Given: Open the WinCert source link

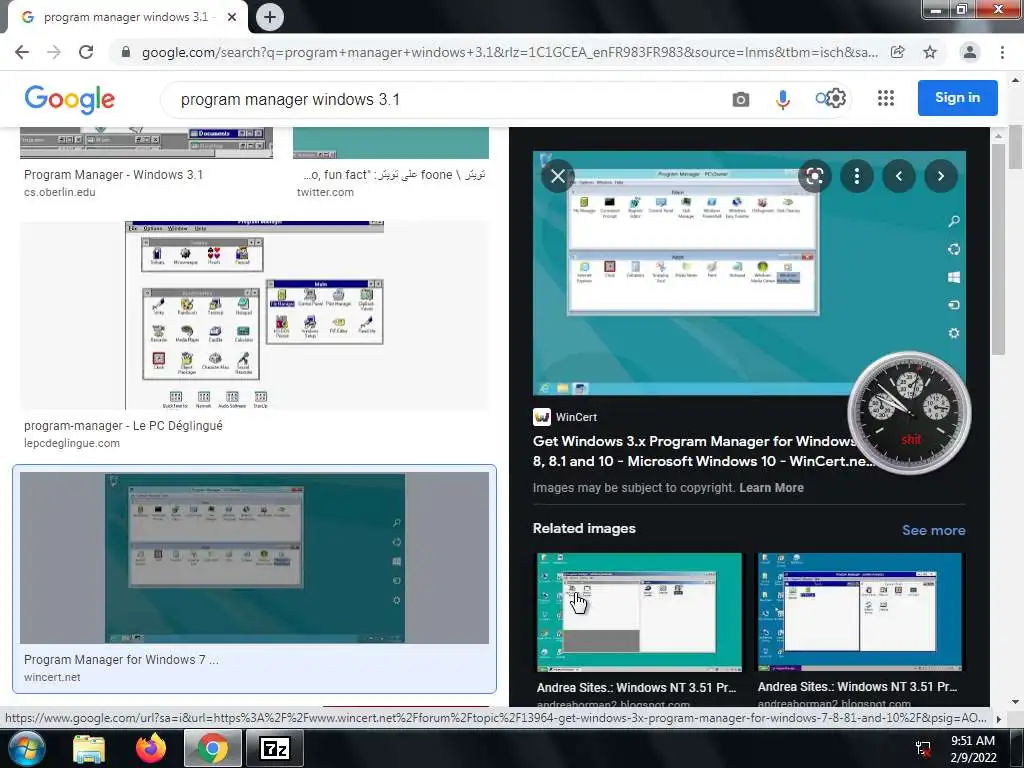Looking at the screenshot, I should (566, 417).
